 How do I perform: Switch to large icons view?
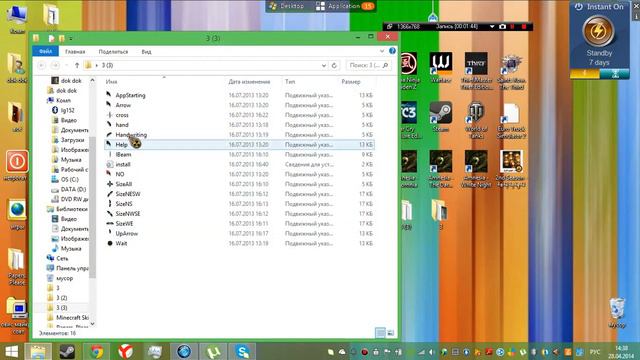tap(391, 333)
